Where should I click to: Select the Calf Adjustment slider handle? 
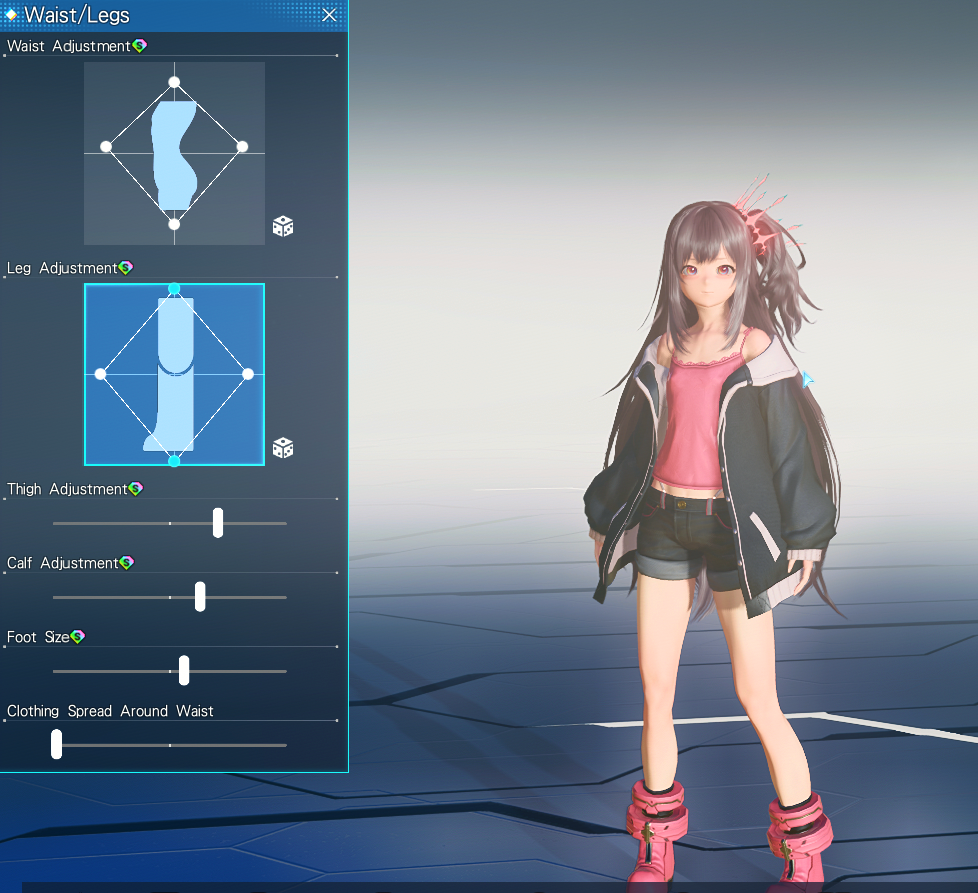200,597
